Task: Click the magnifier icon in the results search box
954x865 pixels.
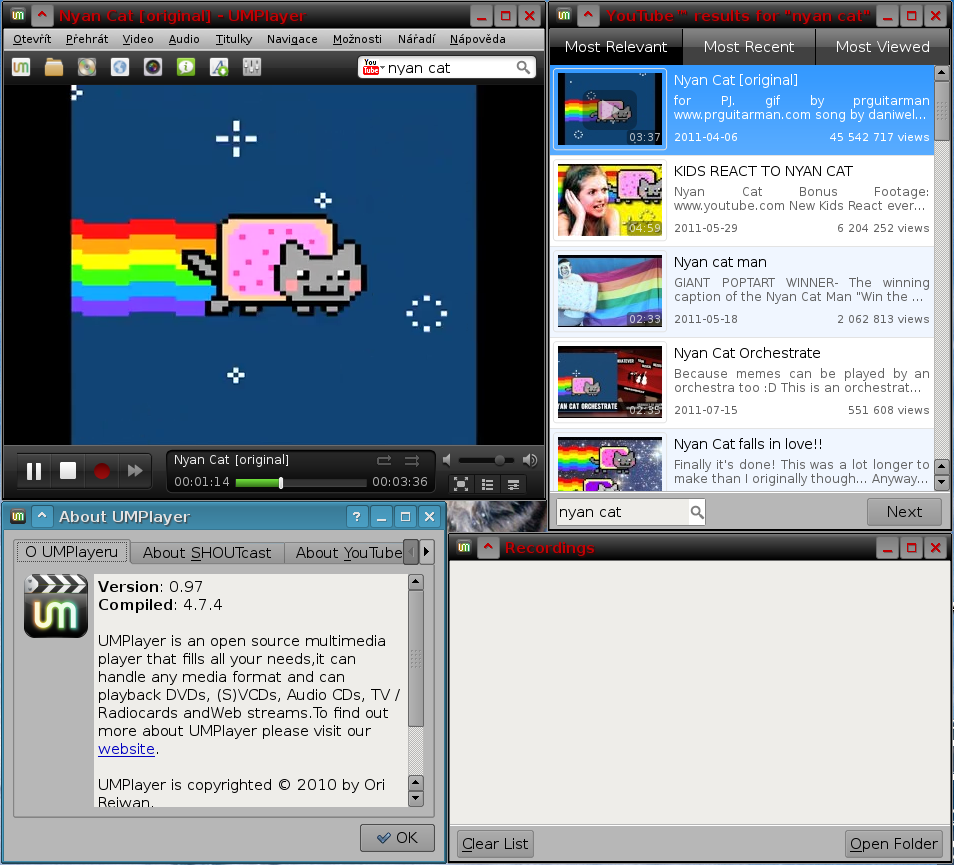Action: point(697,512)
